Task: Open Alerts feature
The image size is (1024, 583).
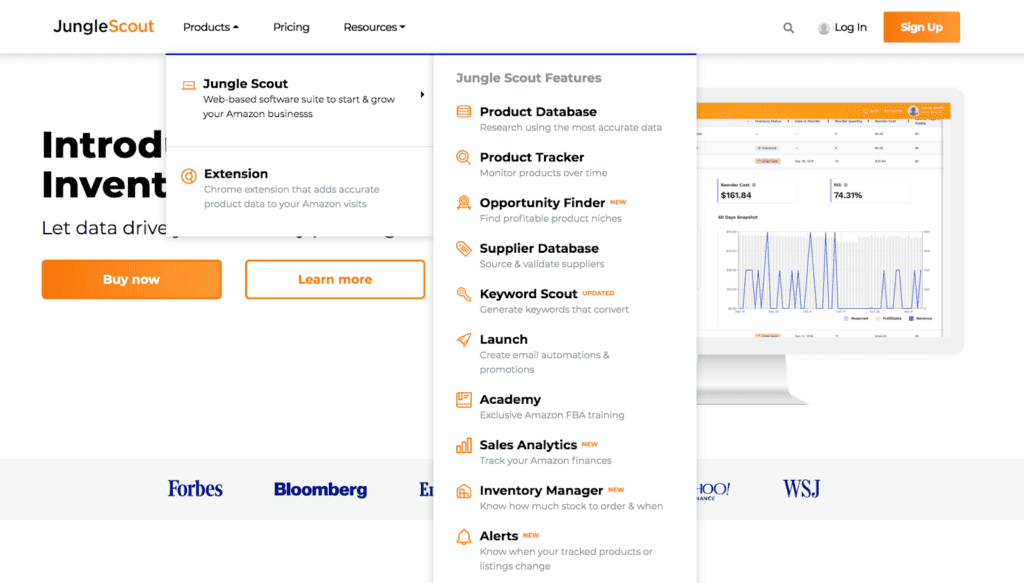Action: [499, 536]
